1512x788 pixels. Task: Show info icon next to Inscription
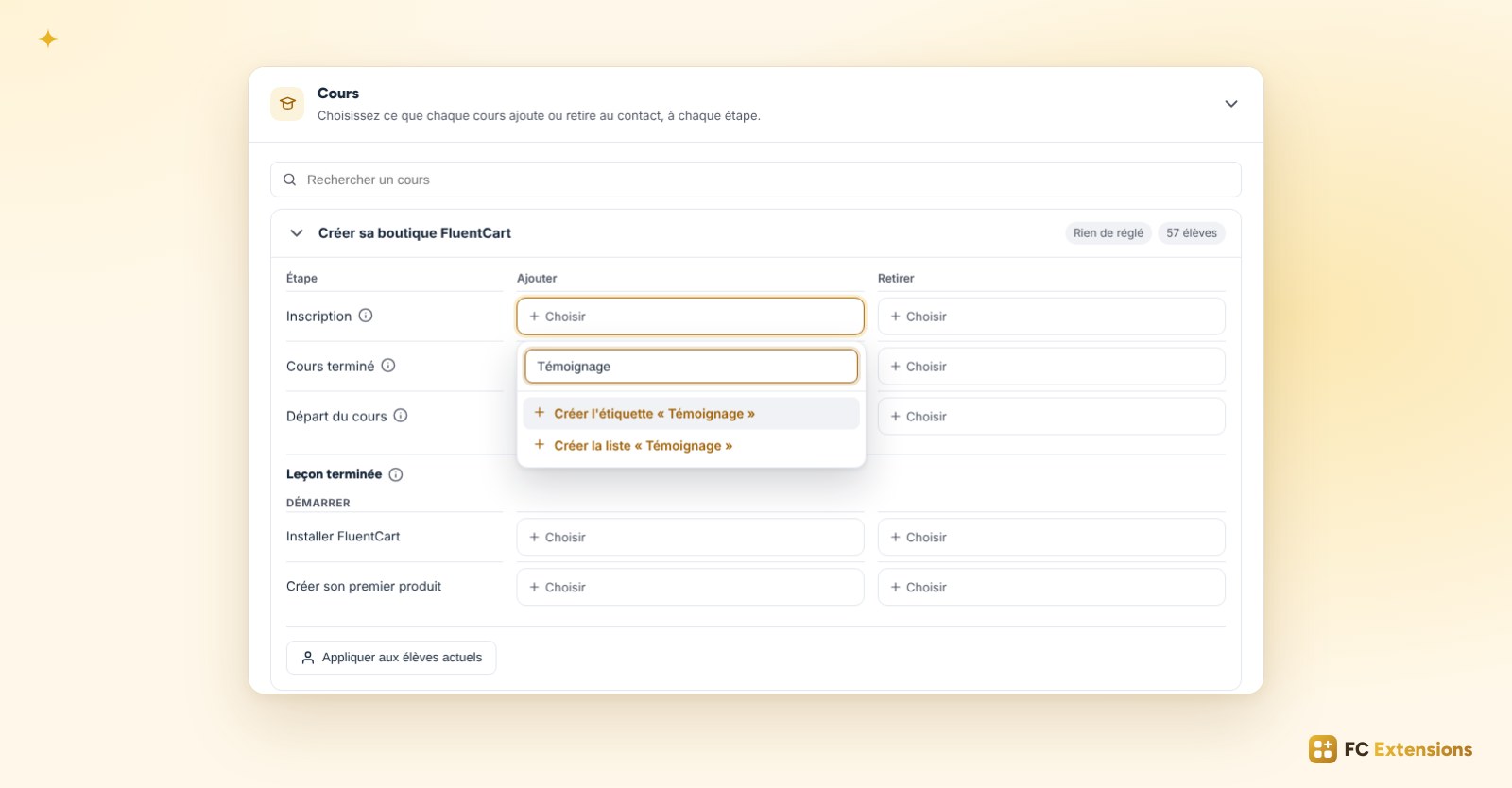coord(366,316)
